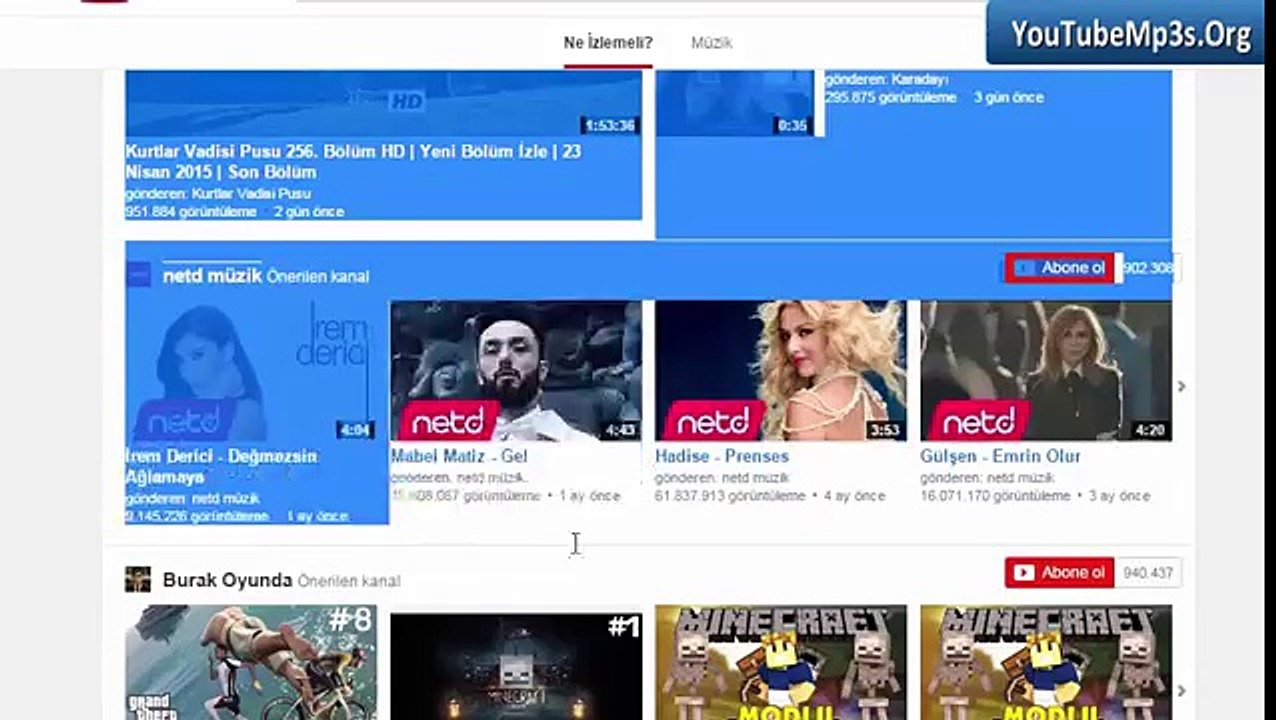This screenshot has width=1276, height=720.
Task: Open the Hadise - Prenses title link
Action: pyautogui.click(x=722, y=456)
